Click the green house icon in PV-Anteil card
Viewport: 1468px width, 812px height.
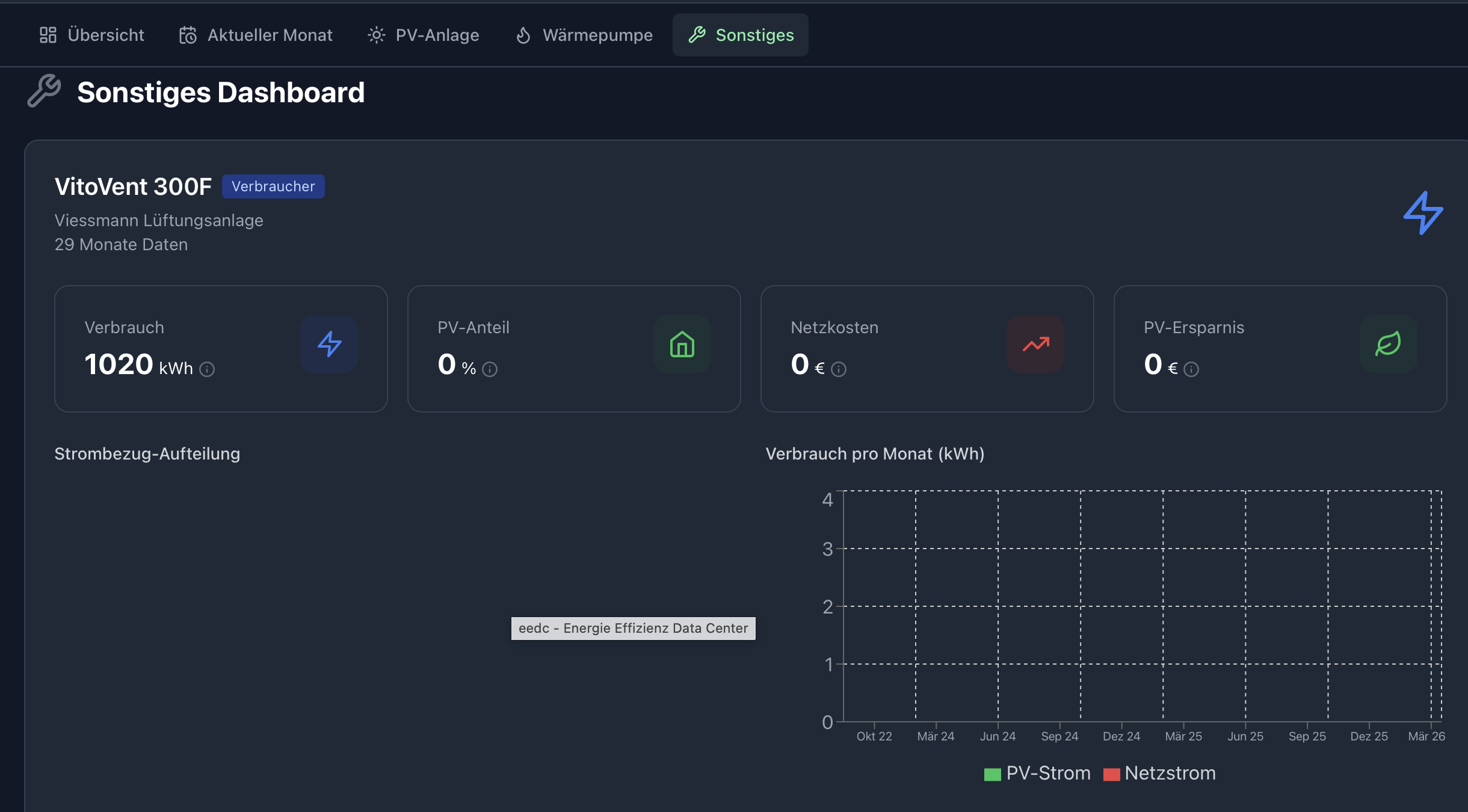point(682,344)
